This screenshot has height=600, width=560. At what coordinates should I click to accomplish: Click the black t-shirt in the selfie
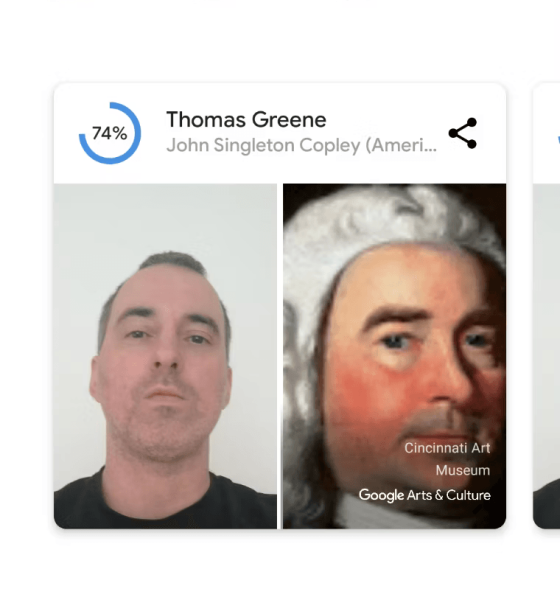click(165, 505)
